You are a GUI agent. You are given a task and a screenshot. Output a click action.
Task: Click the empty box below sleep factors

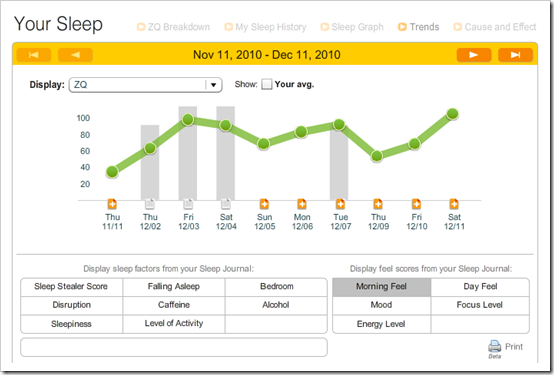pos(174,347)
